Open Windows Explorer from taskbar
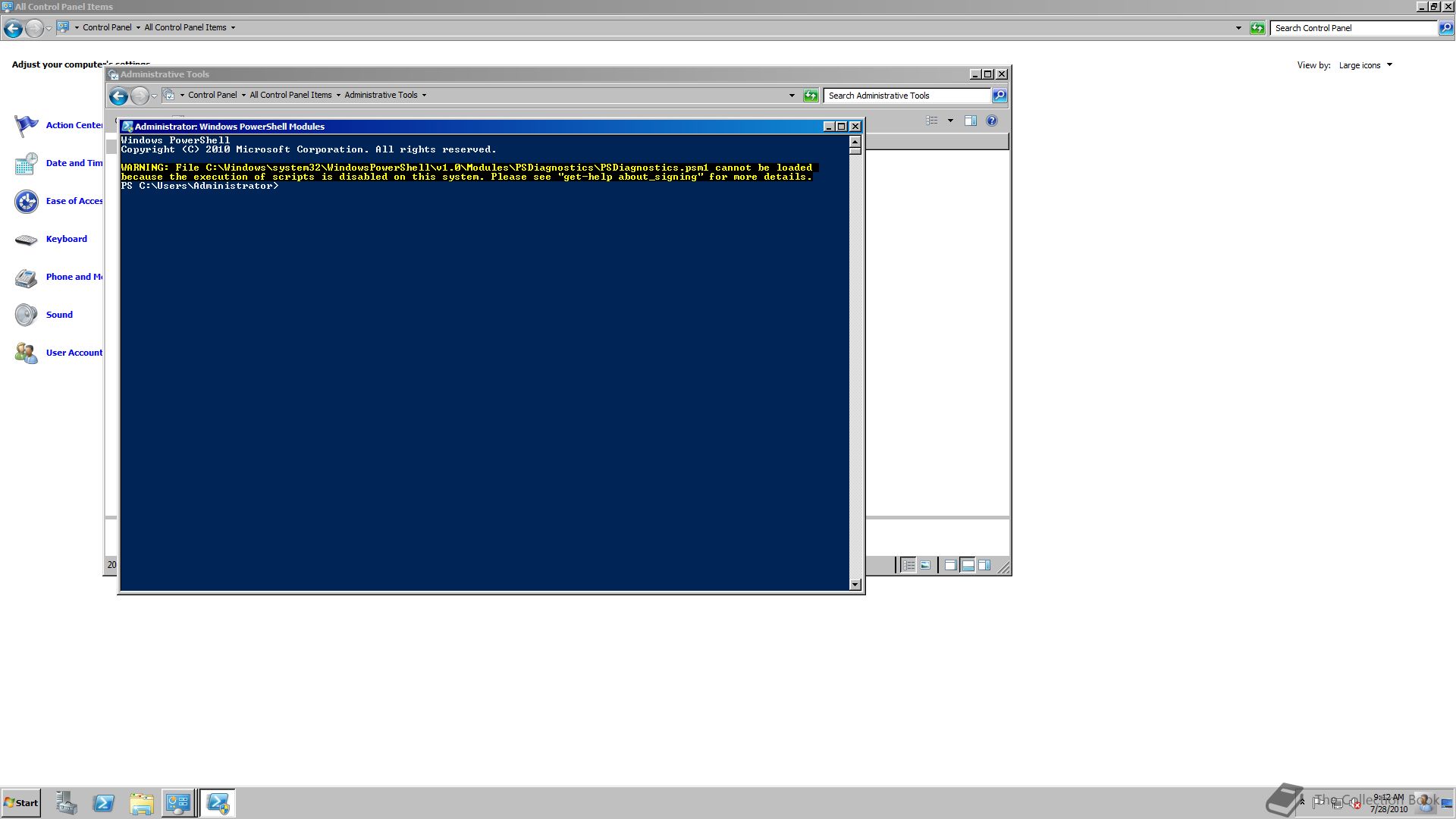 (x=141, y=803)
